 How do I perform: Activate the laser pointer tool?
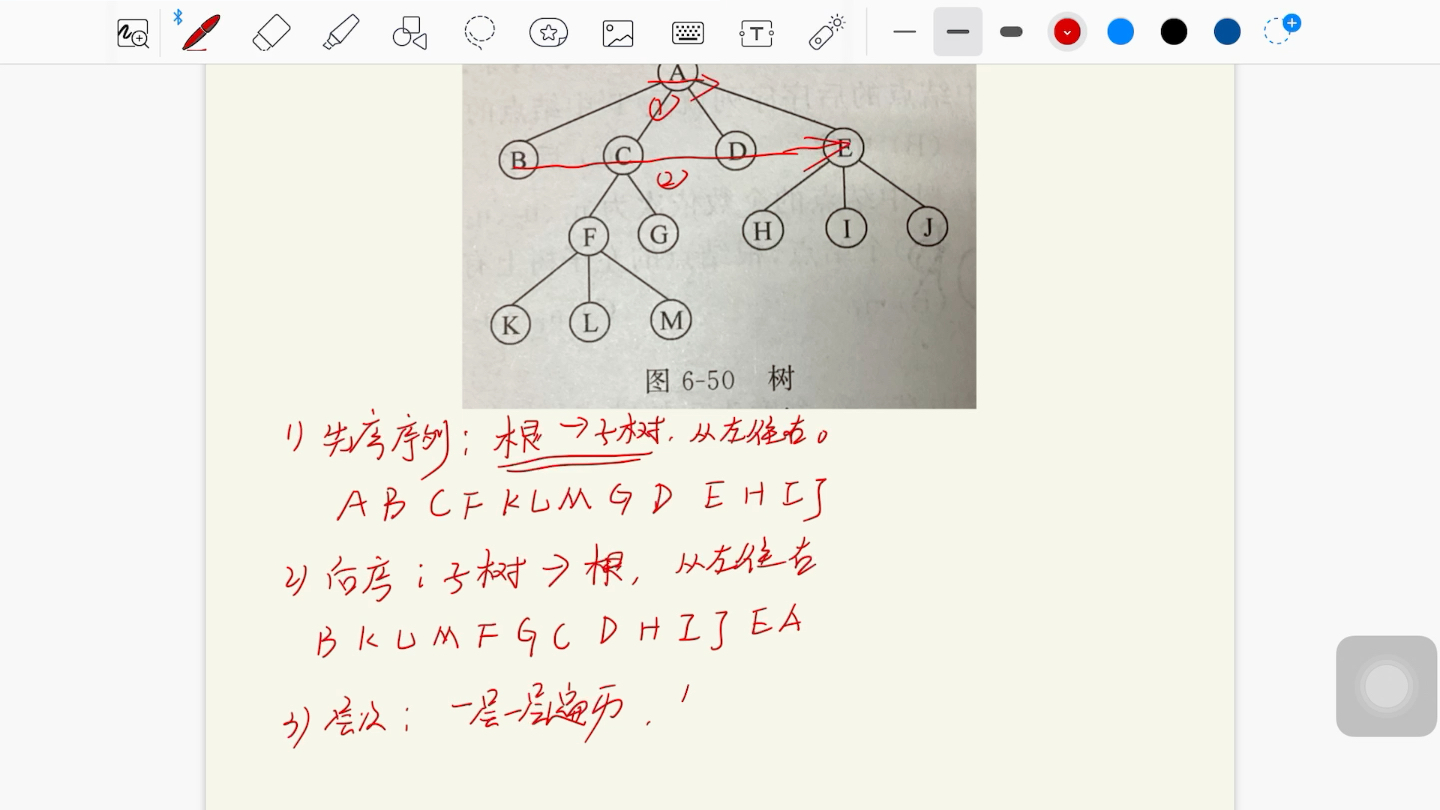pos(826,31)
